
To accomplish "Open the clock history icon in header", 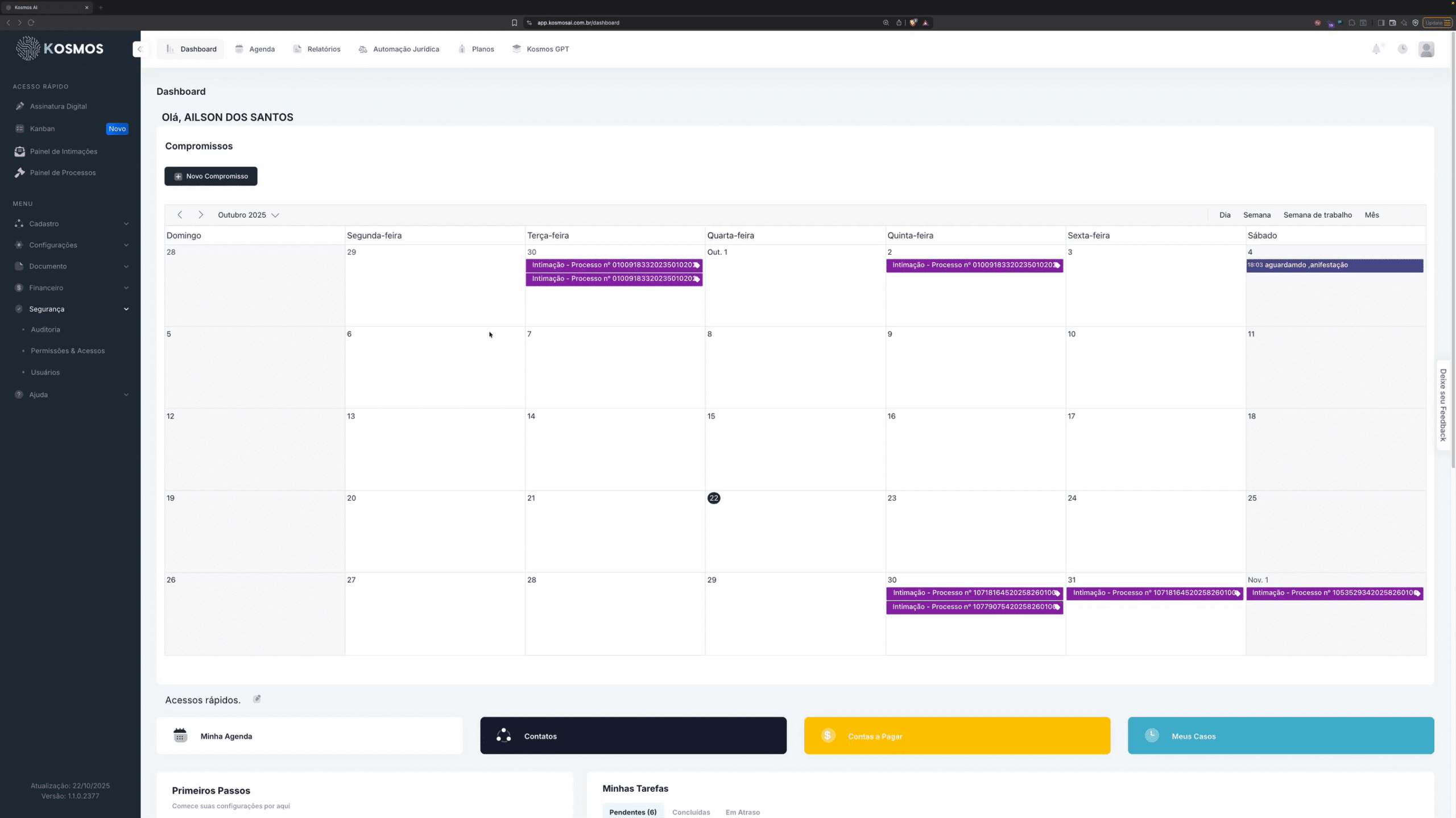I will tap(1403, 49).
